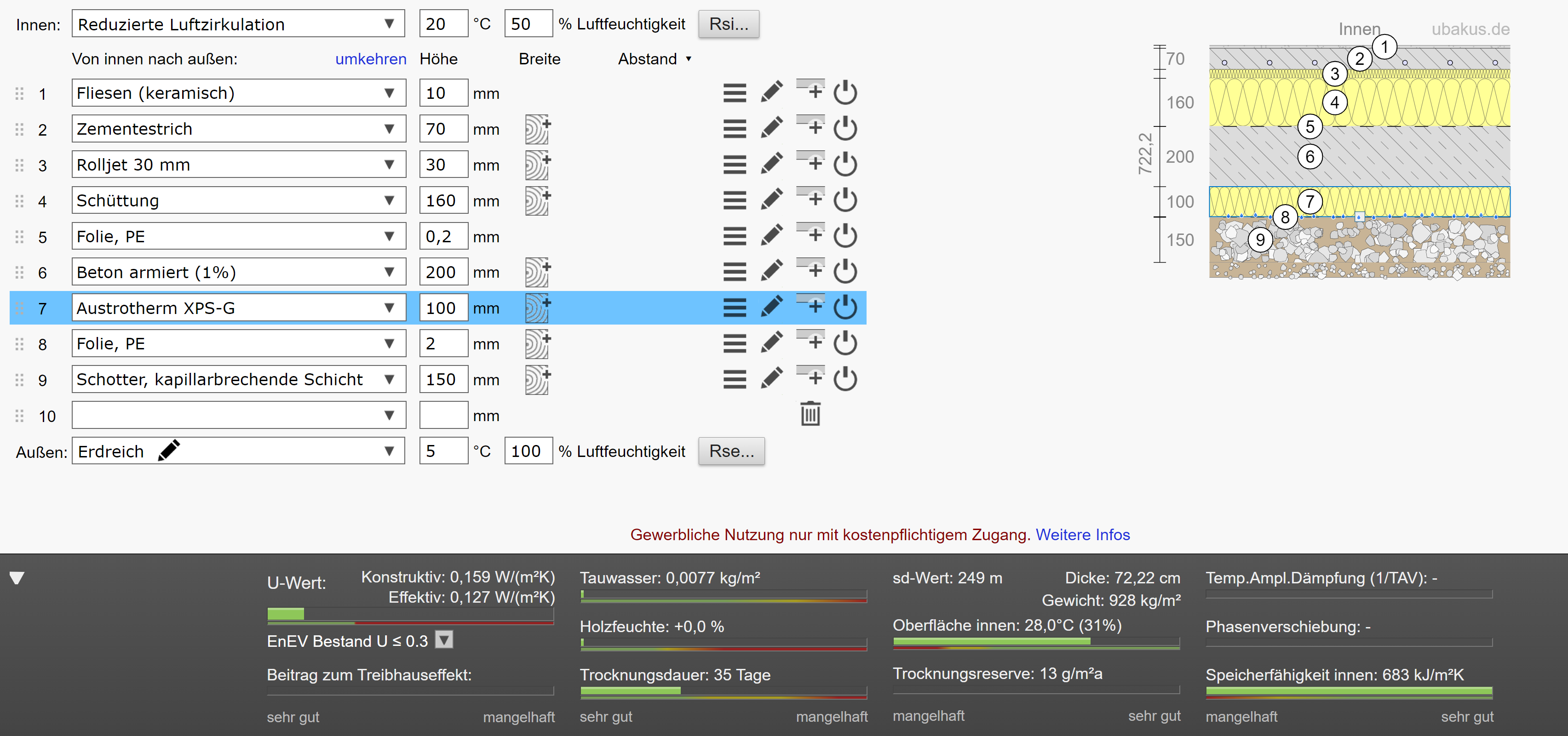Viewport: 1568px width, 736px height.
Task: Grab drag handle of layer 1
Action: point(19,94)
